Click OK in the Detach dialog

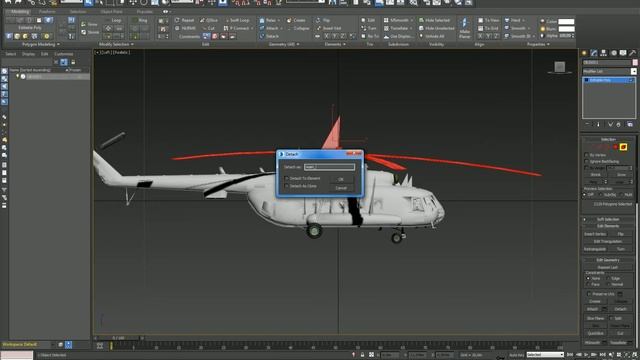tap(341, 179)
